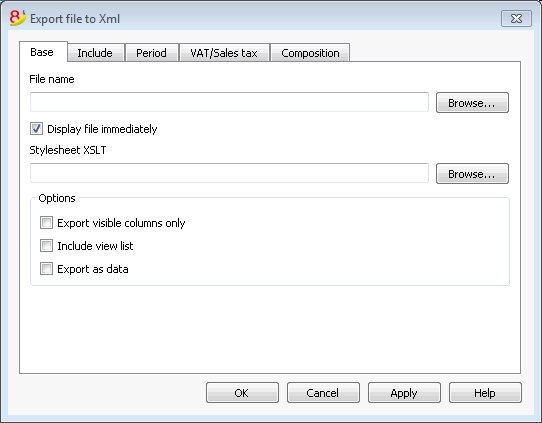
Task: Click the Export file to Xml title text
Action: click(75, 19)
